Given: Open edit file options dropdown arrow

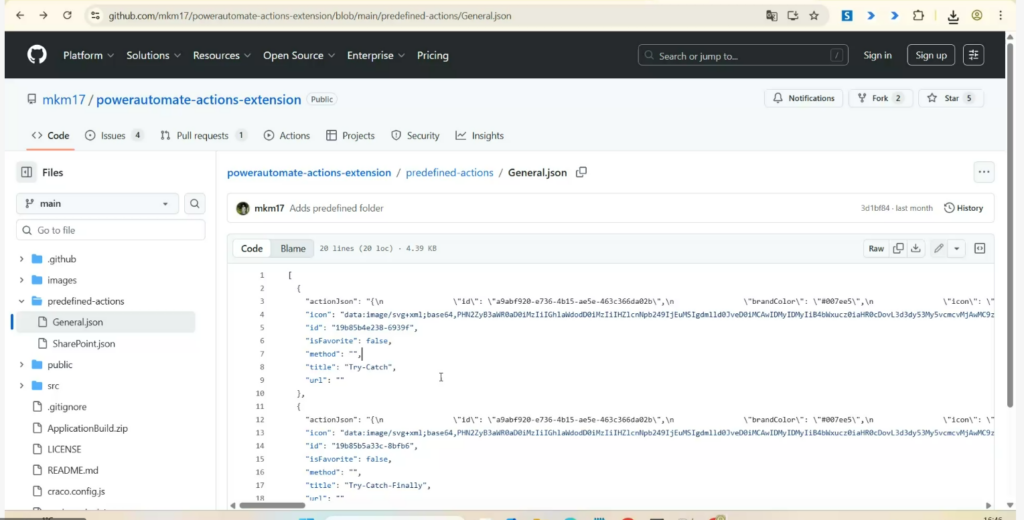Looking at the screenshot, I should tap(957, 248).
